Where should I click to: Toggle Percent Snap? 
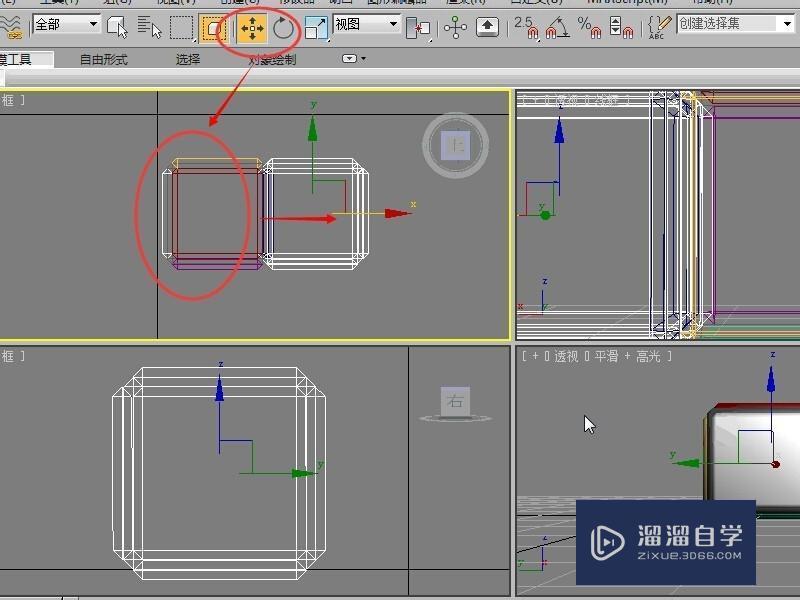(x=589, y=27)
